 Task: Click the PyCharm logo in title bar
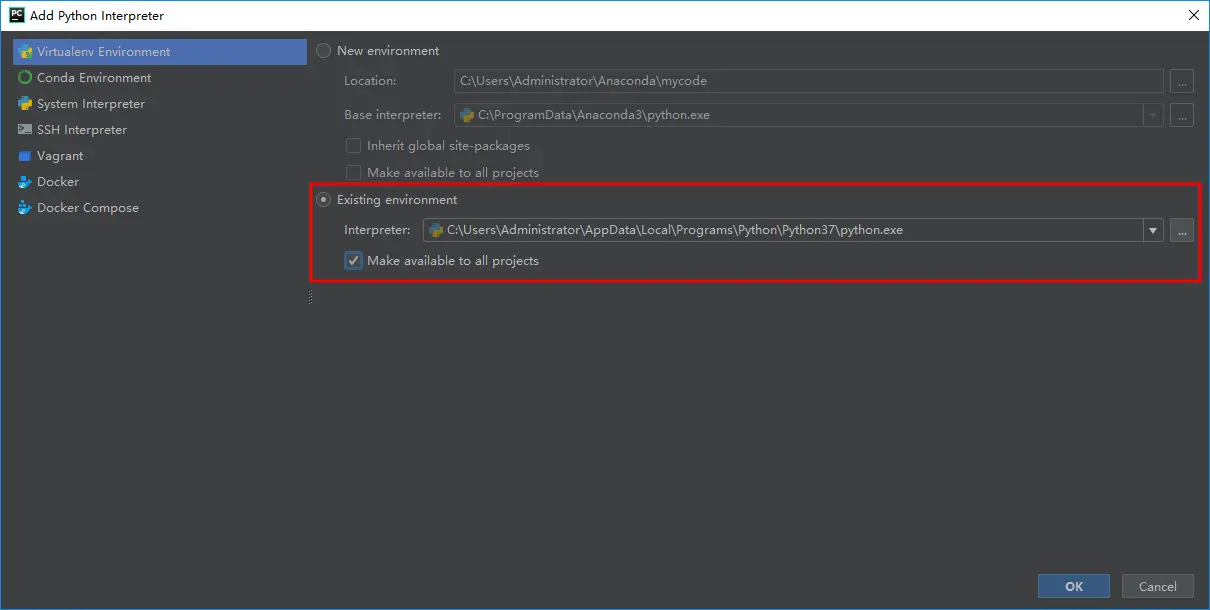click(17, 15)
